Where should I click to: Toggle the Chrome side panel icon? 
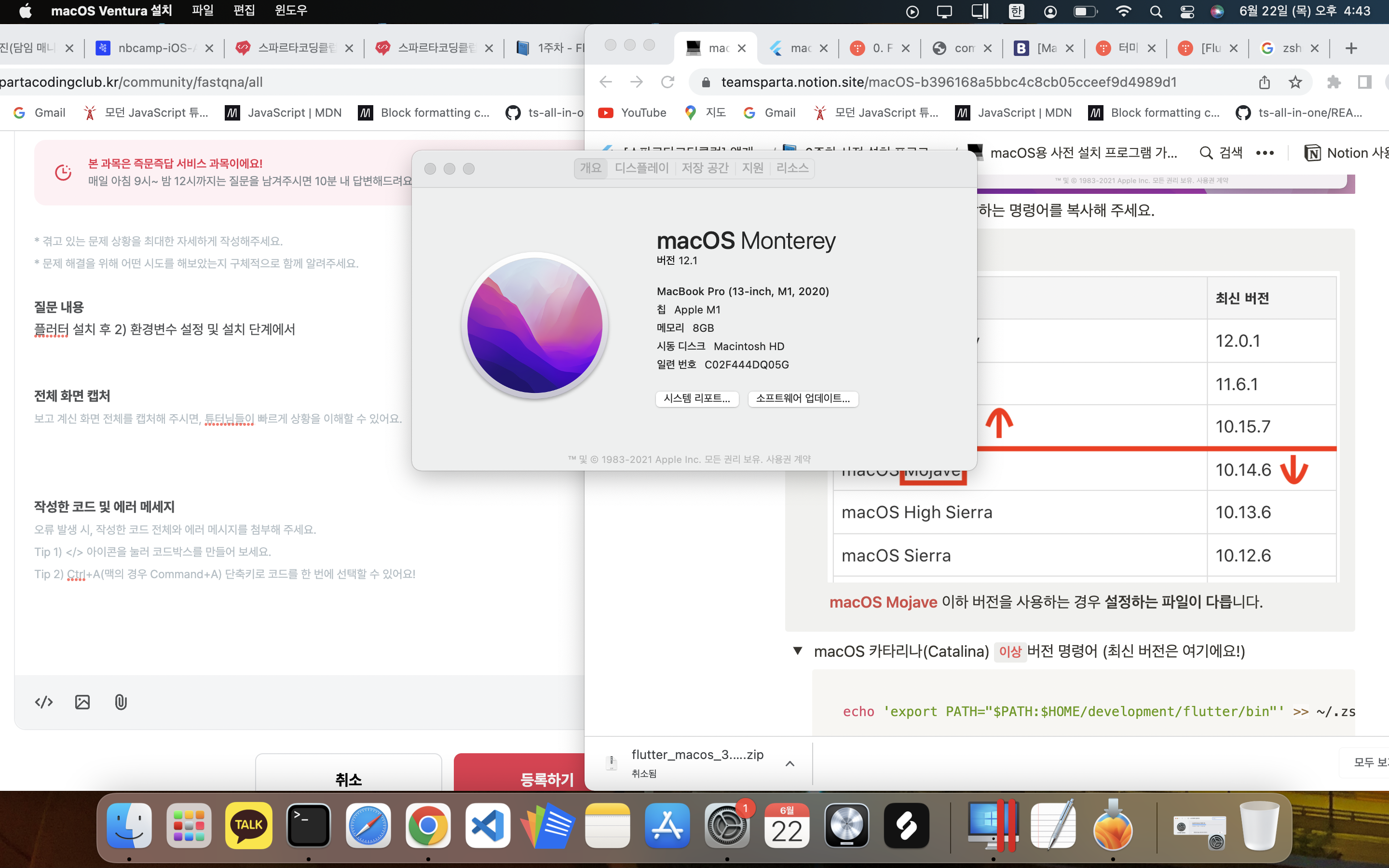tap(1364, 82)
